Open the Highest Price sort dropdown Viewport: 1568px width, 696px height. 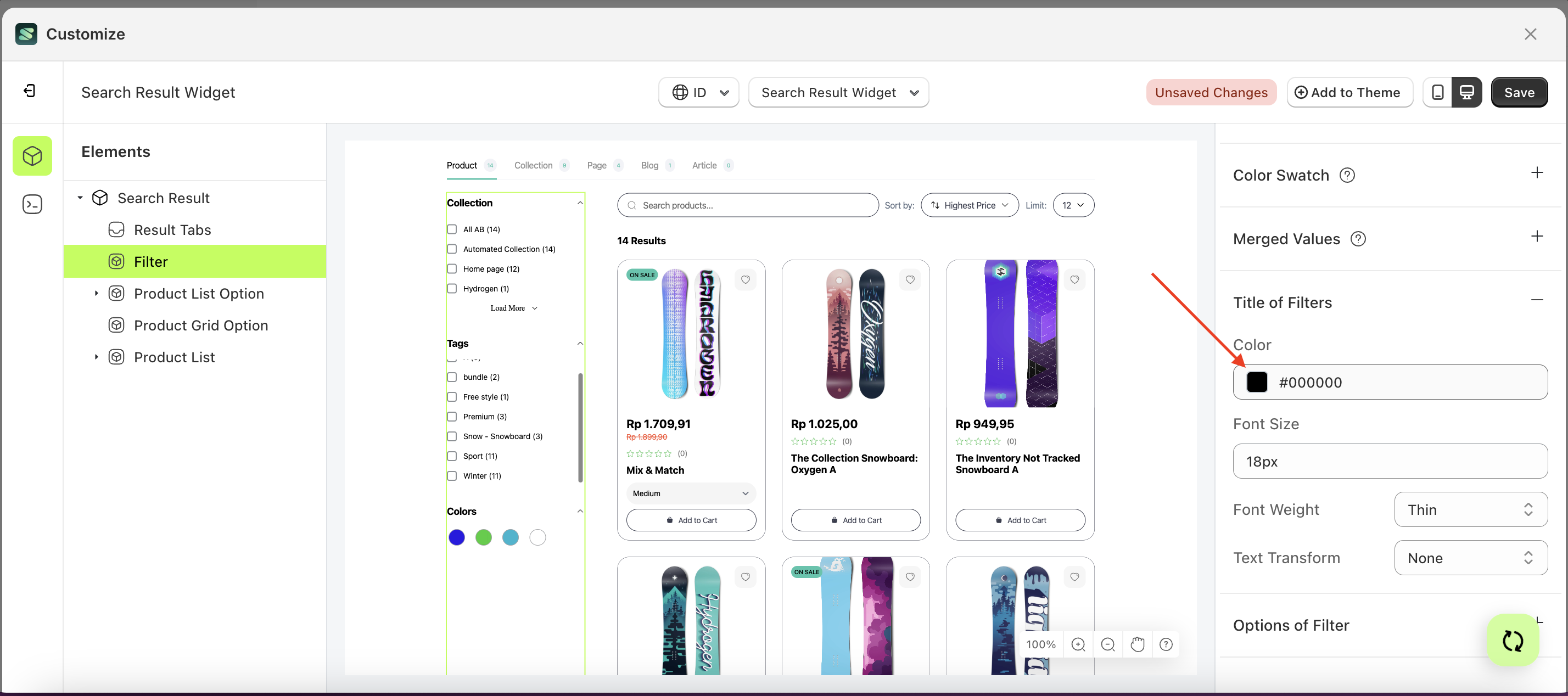click(969, 205)
